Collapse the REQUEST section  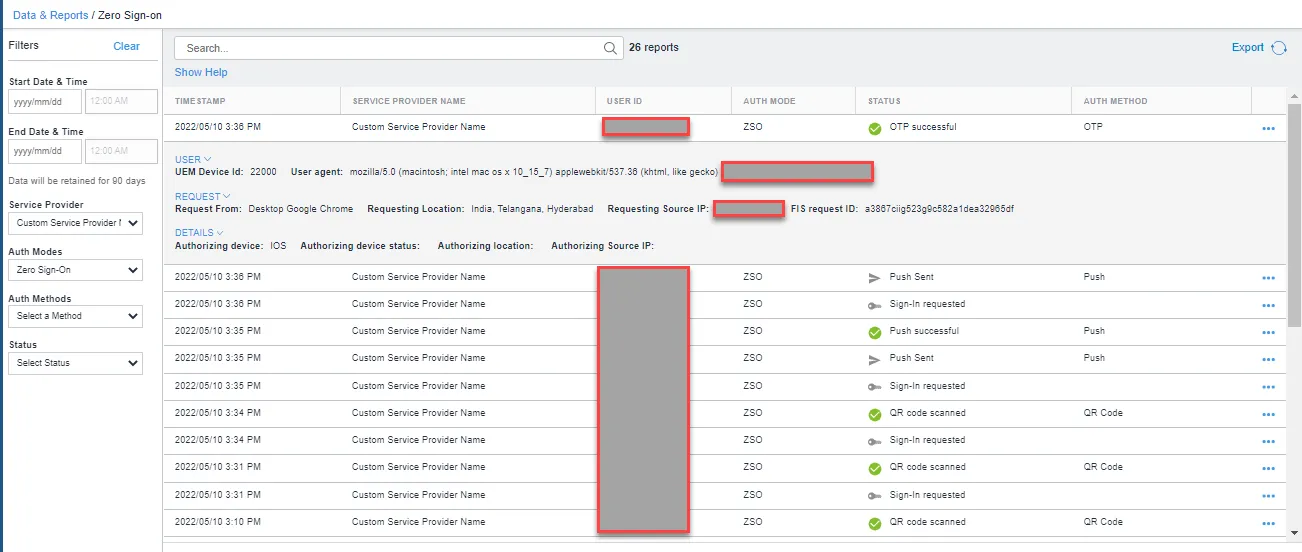click(203, 197)
